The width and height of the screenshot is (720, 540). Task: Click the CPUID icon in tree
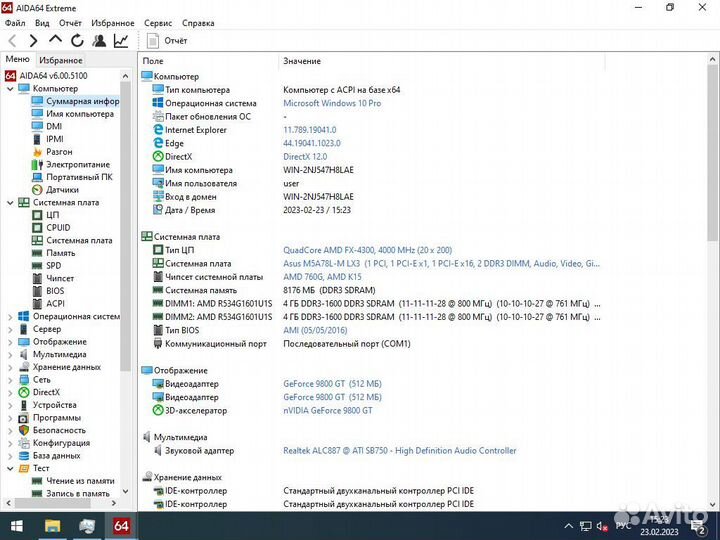[38, 228]
